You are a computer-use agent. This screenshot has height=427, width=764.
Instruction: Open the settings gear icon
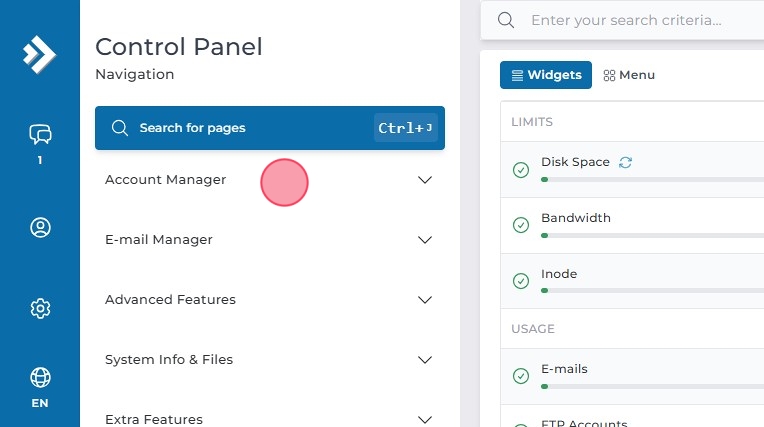[40, 308]
